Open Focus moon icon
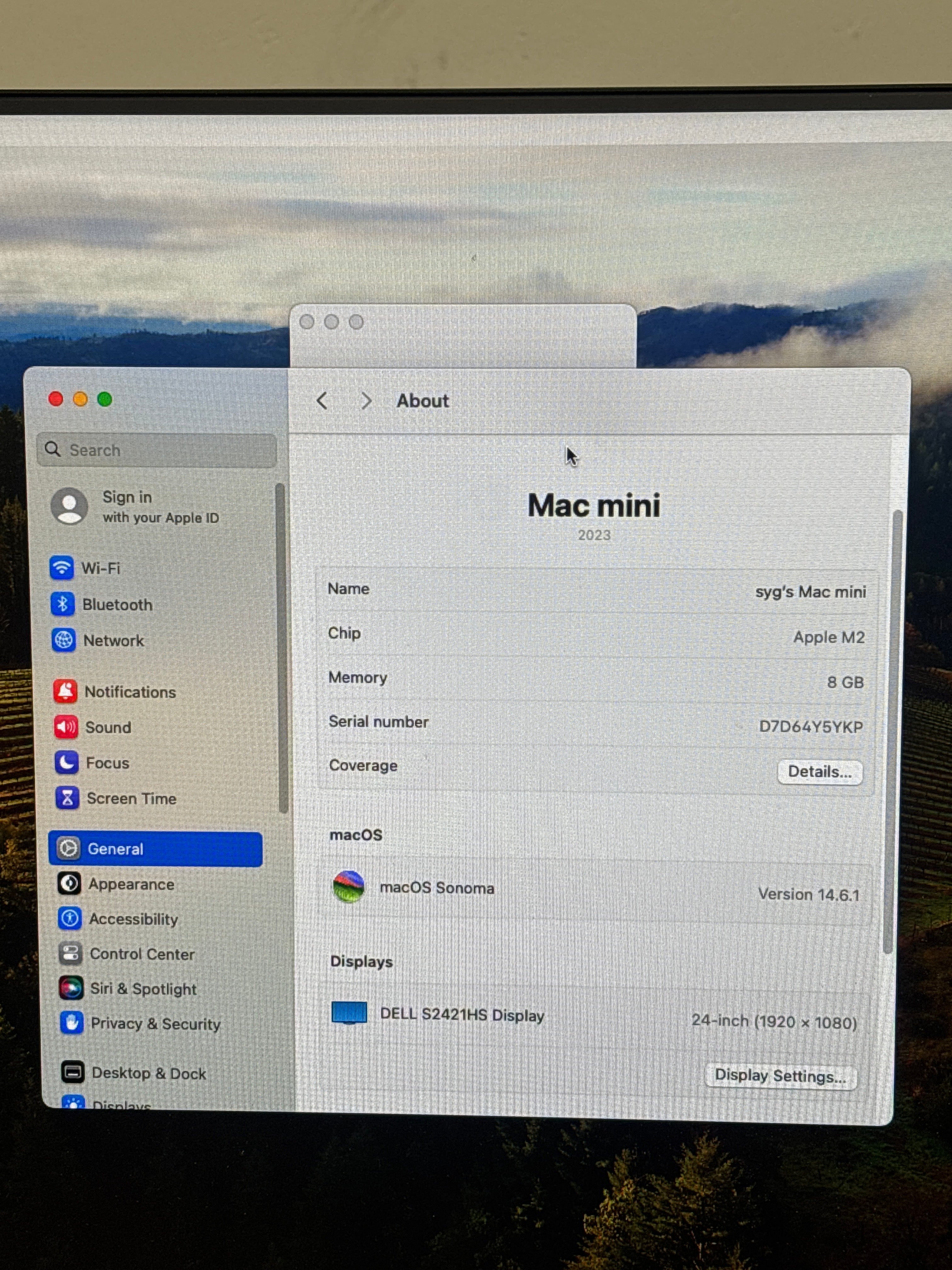Viewport: 952px width, 1270px height. [x=66, y=763]
